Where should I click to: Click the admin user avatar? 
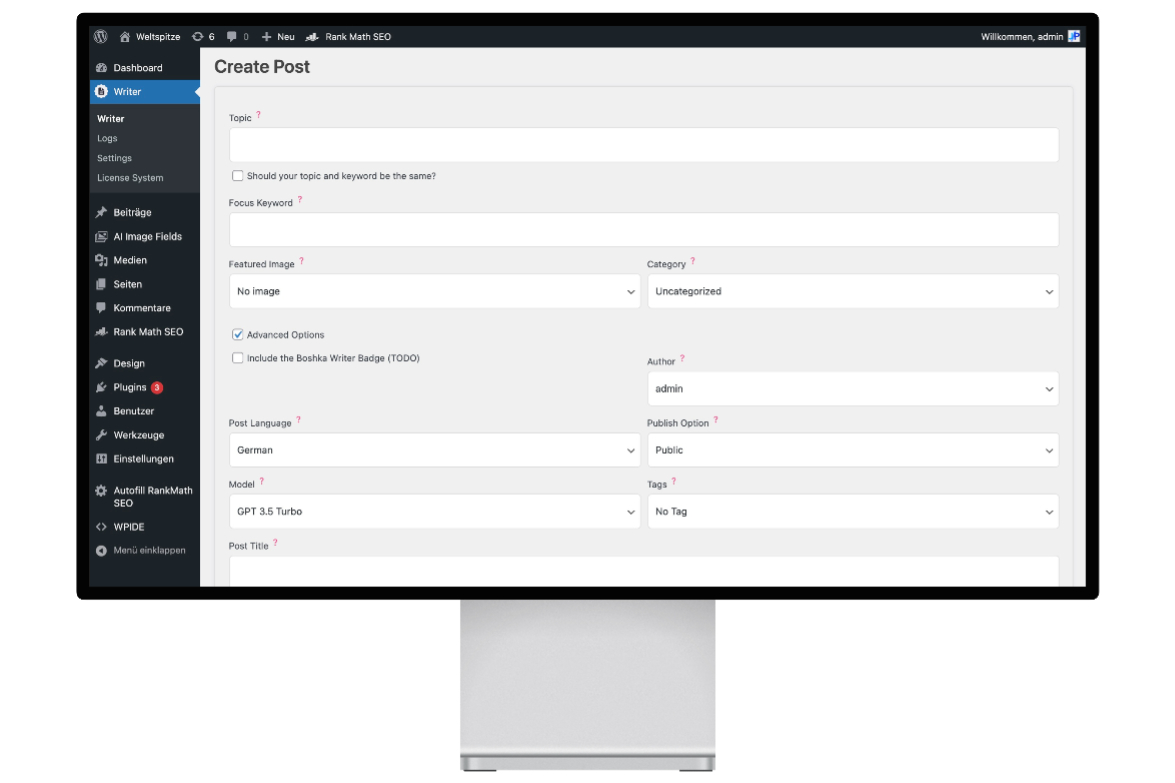coord(1074,37)
